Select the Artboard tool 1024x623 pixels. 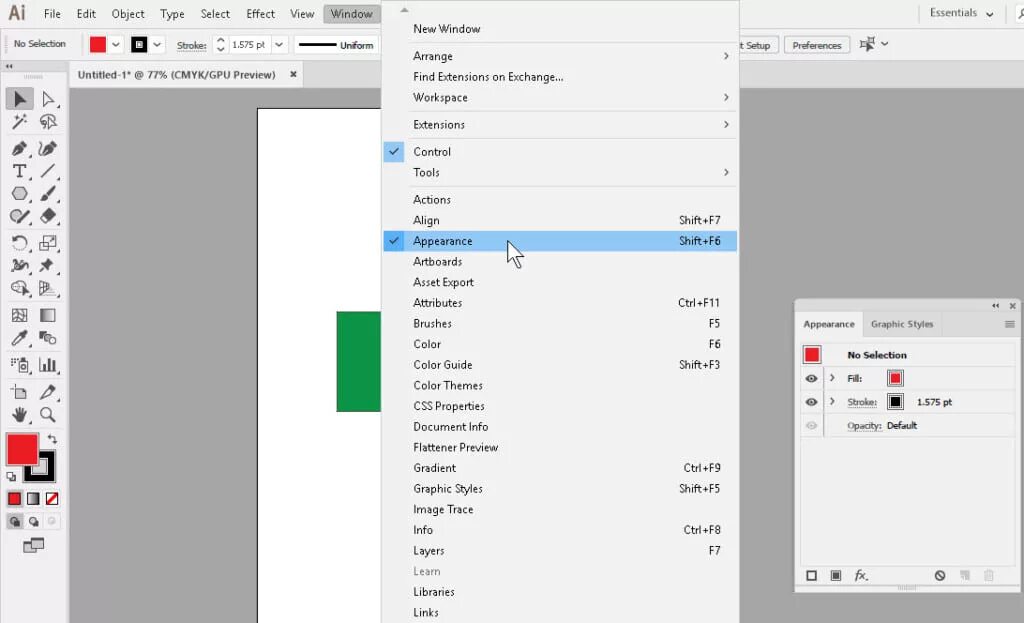pos(20,392)
